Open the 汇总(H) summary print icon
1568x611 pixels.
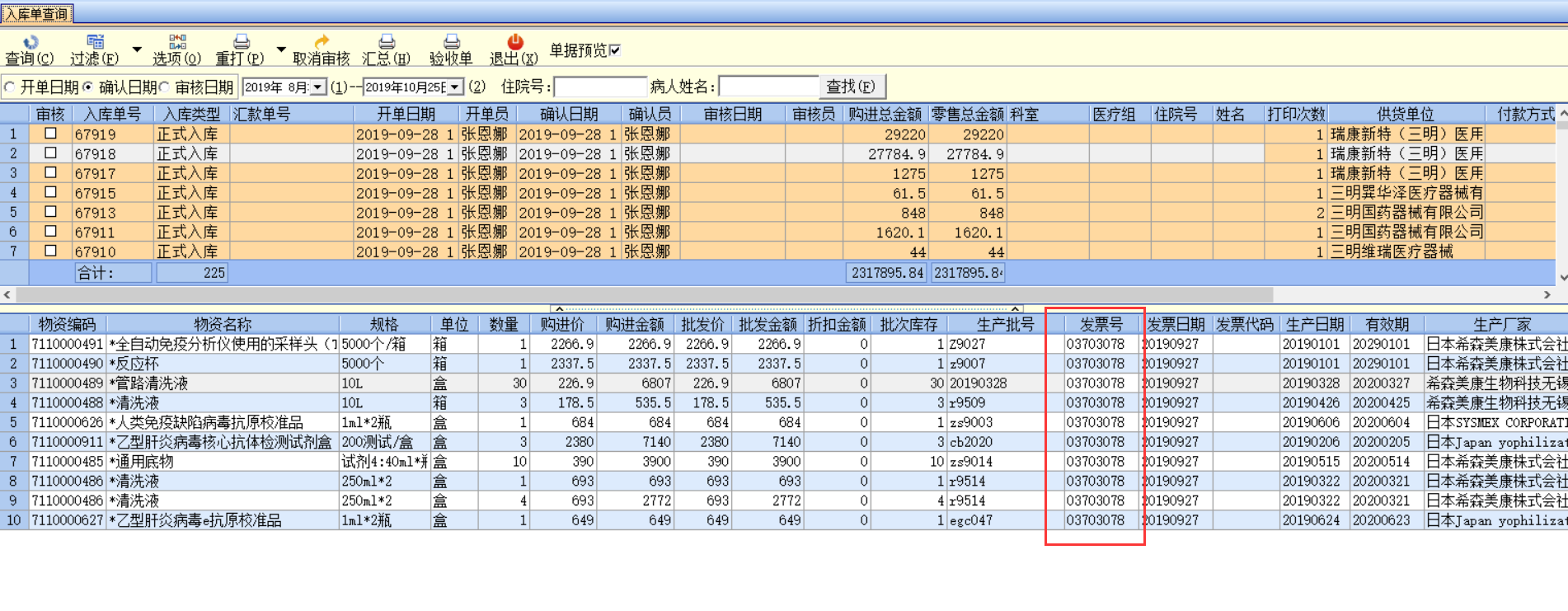387,43
